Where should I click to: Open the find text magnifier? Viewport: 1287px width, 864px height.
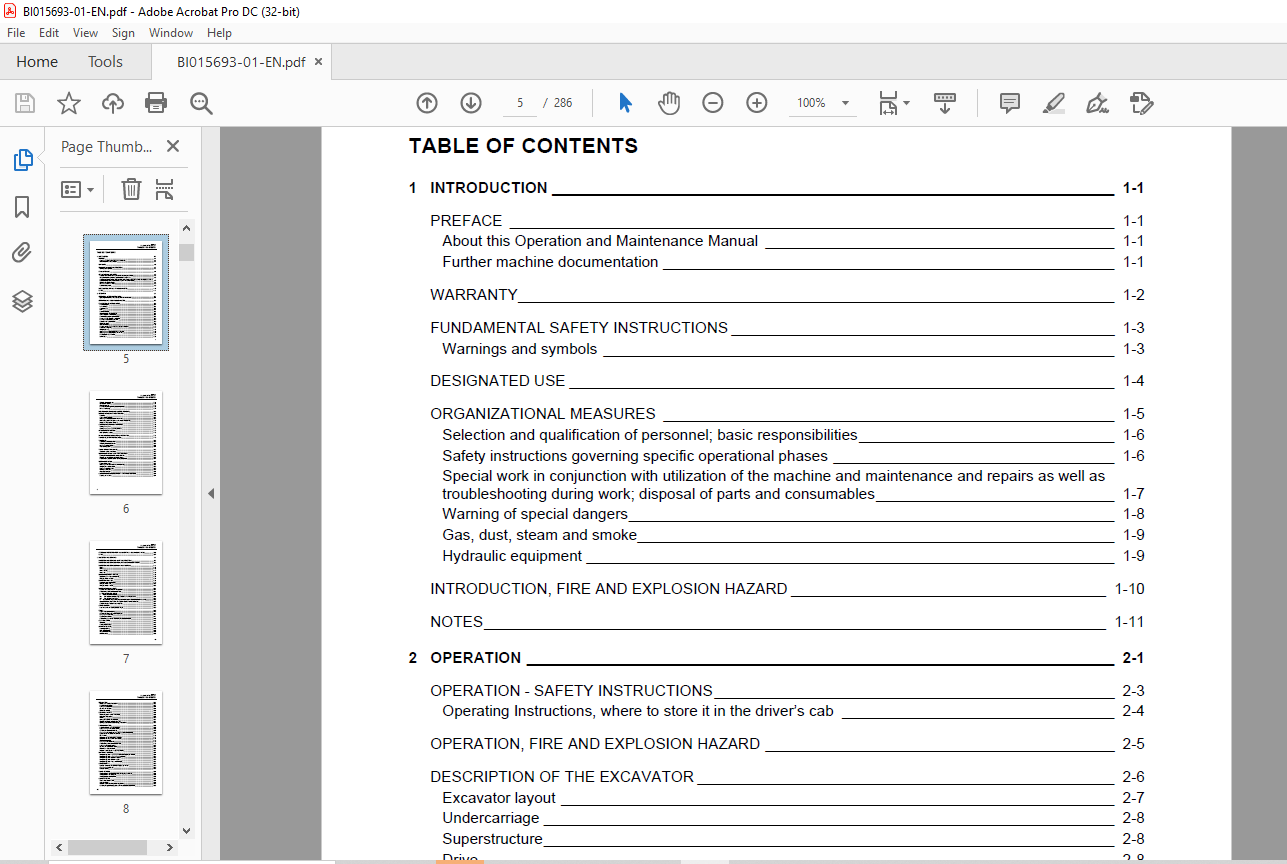[201, 103]
